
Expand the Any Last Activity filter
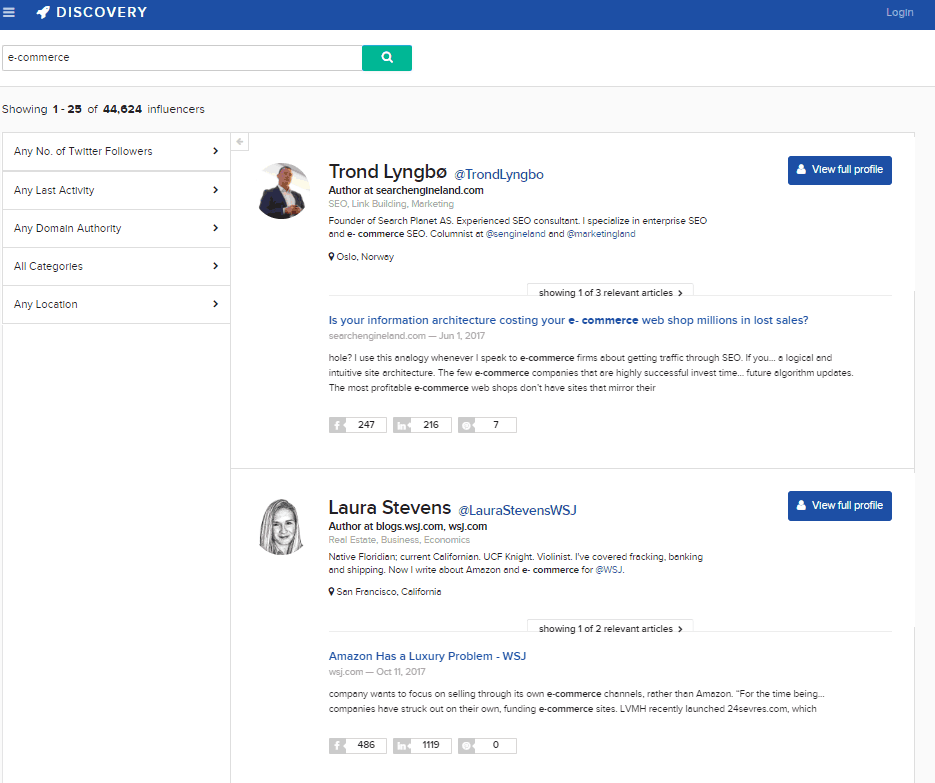click(x=116, y=190)
